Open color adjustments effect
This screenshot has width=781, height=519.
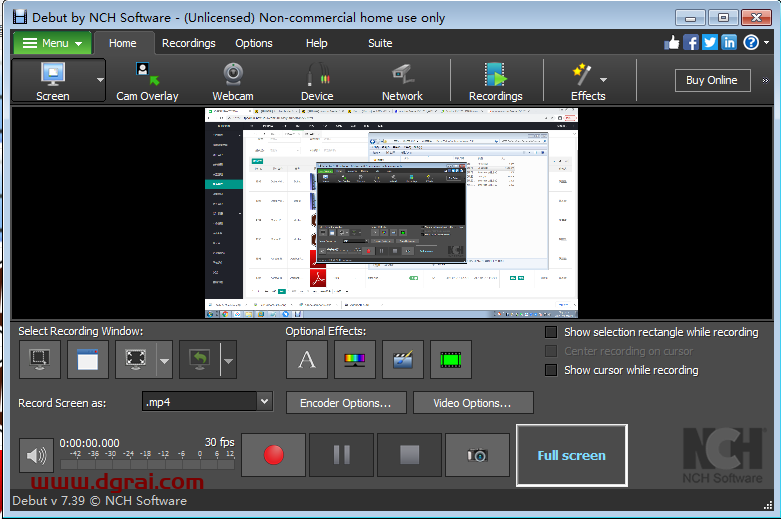point(355,360)
